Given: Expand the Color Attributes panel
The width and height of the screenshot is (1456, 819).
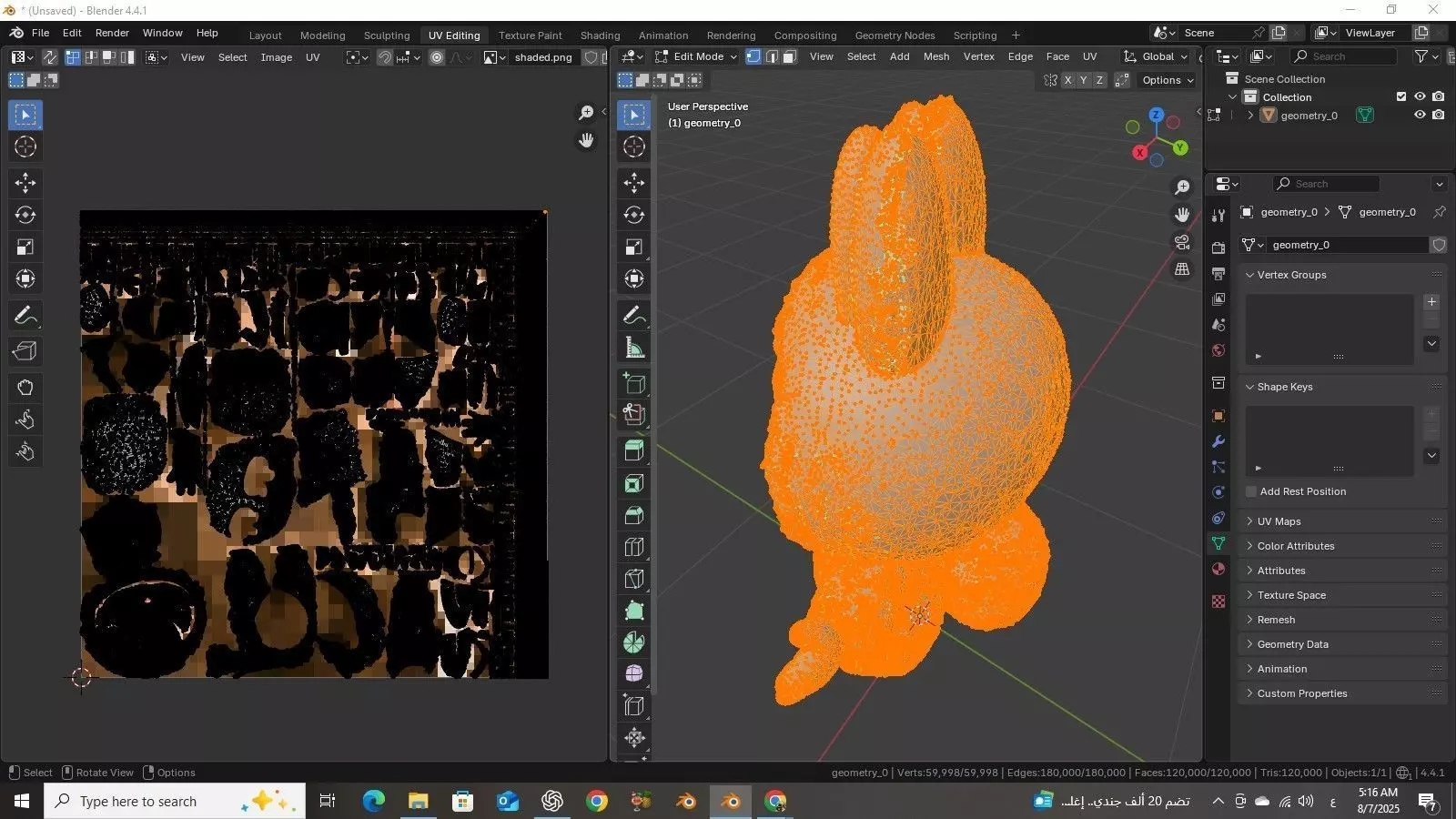Looking at the screenshot, I should (1343, 546).
